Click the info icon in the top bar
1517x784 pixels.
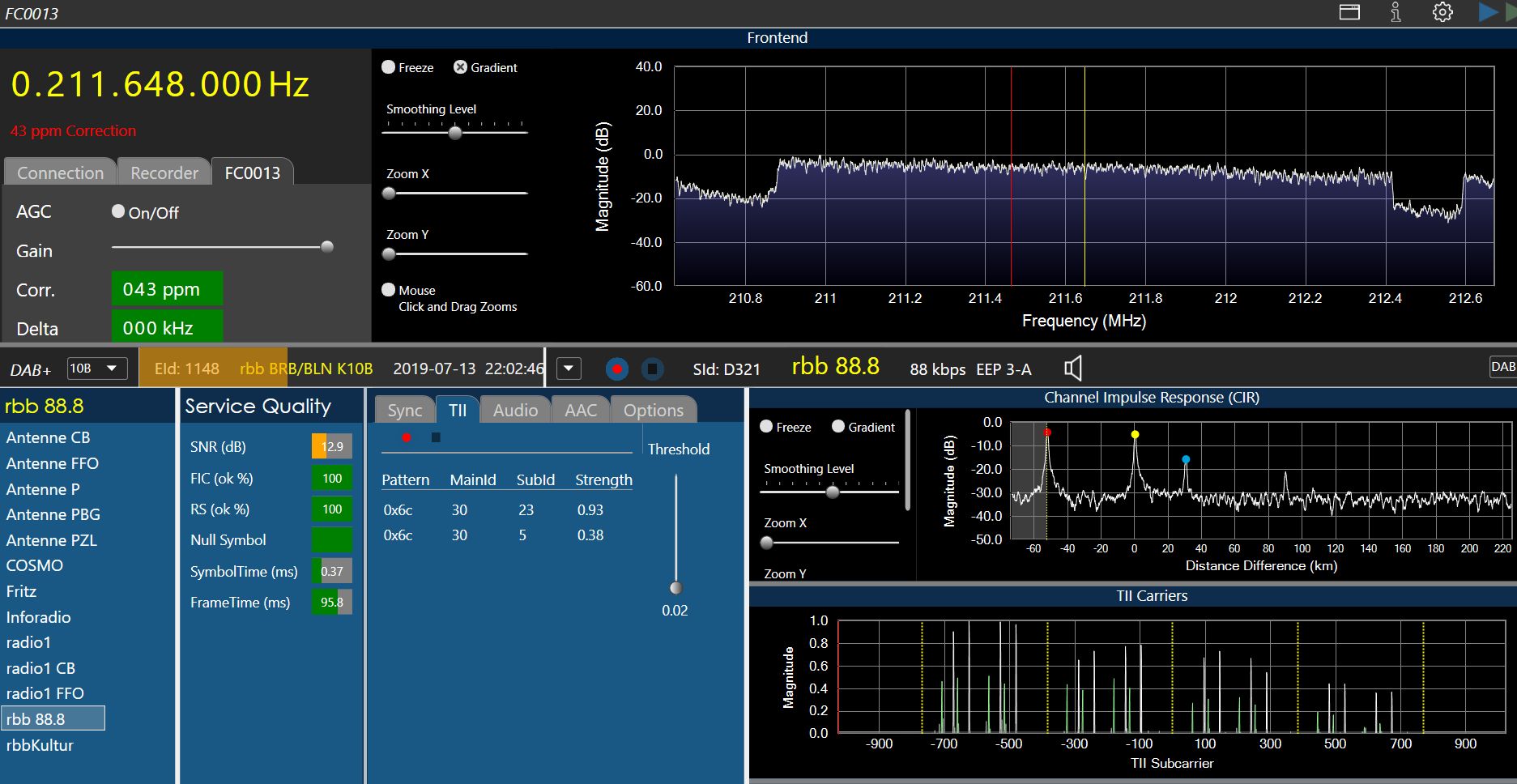pos(1396,13)
